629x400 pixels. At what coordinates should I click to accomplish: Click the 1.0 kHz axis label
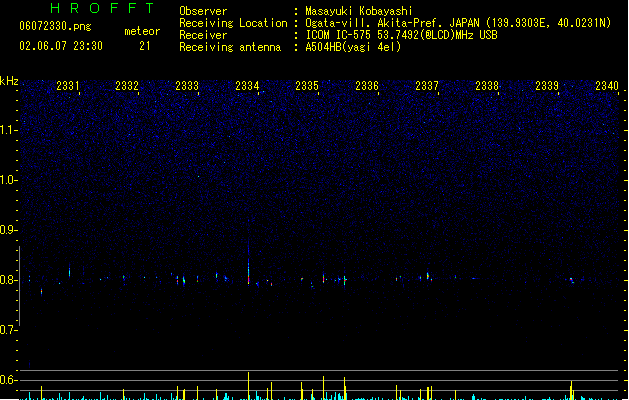coord(8,180)
